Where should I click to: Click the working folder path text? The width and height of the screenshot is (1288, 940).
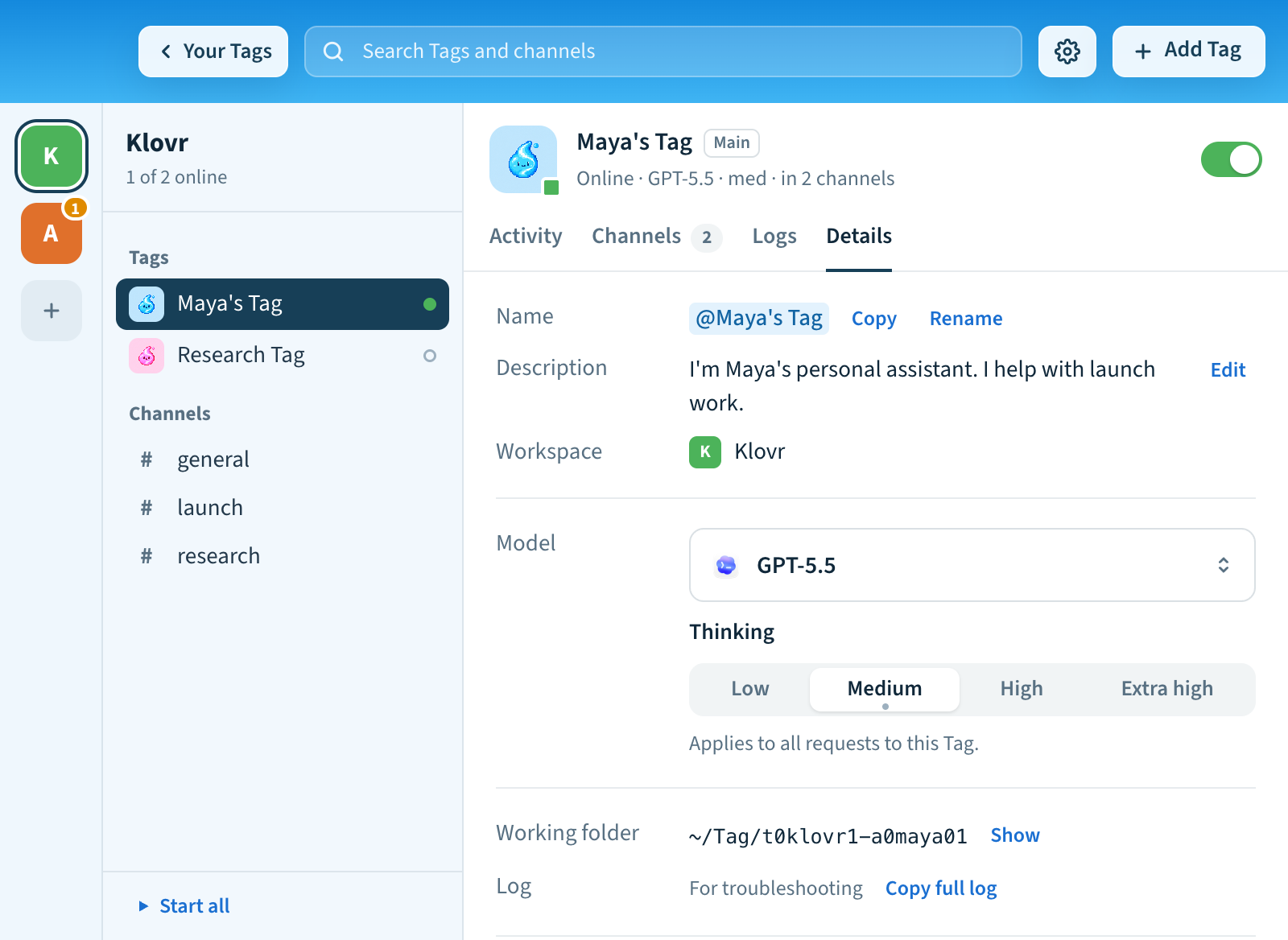click(828, 837)
